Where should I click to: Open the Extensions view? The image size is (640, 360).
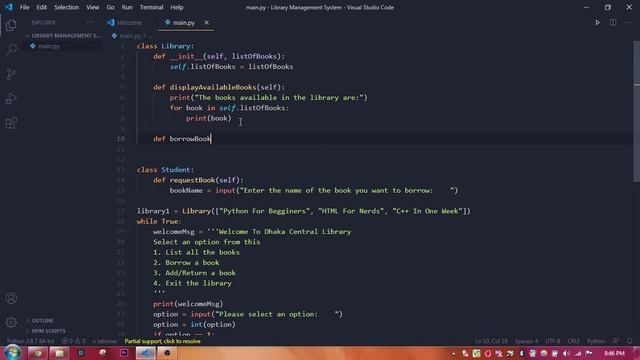(x=11, y=123)
